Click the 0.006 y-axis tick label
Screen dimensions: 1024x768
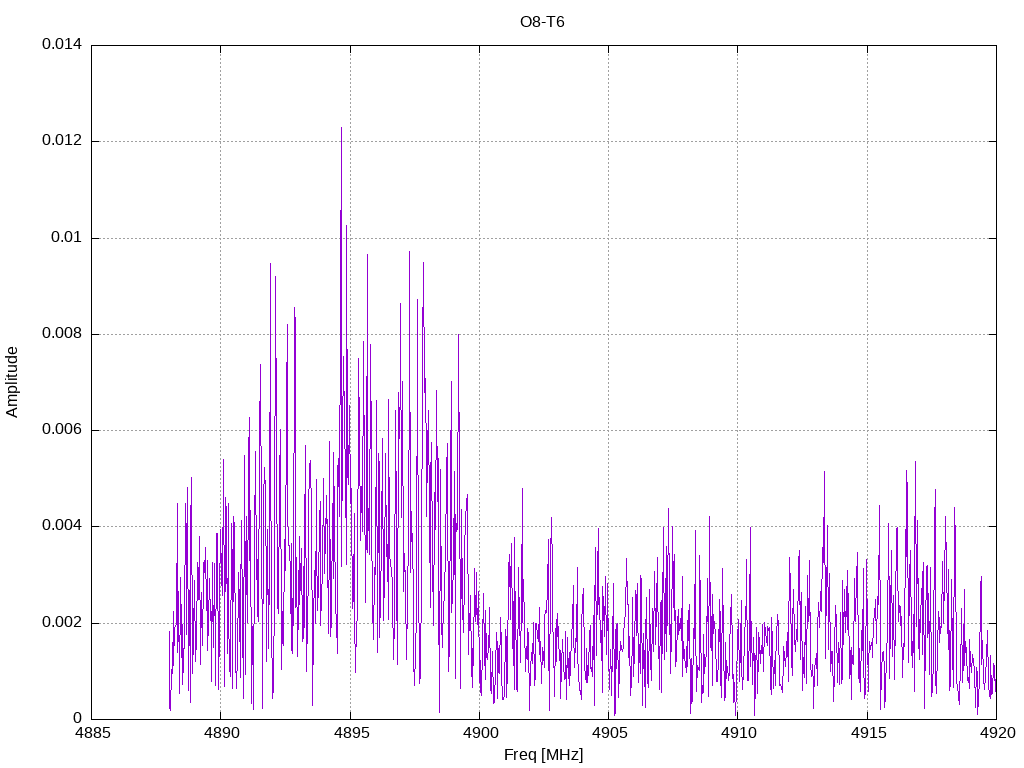point(61,430)
